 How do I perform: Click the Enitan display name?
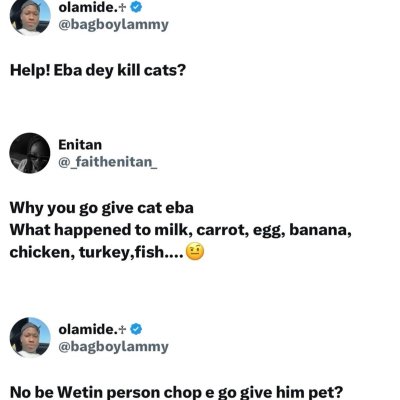[x=80, y=145]
